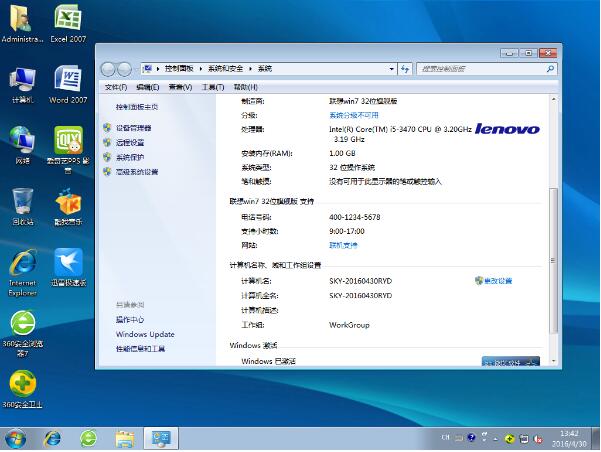
Task: Open Kuwo Music desktop icon
Action: pyautogui.click(x=68, y=206)
